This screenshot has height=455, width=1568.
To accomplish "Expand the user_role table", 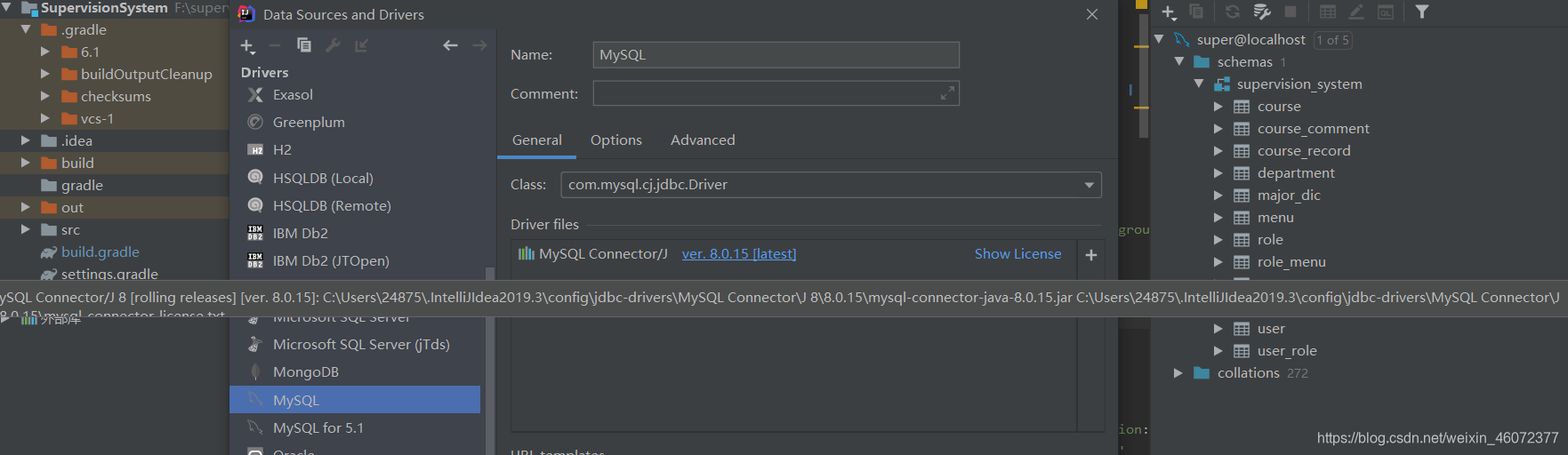I will point(1218,350).
